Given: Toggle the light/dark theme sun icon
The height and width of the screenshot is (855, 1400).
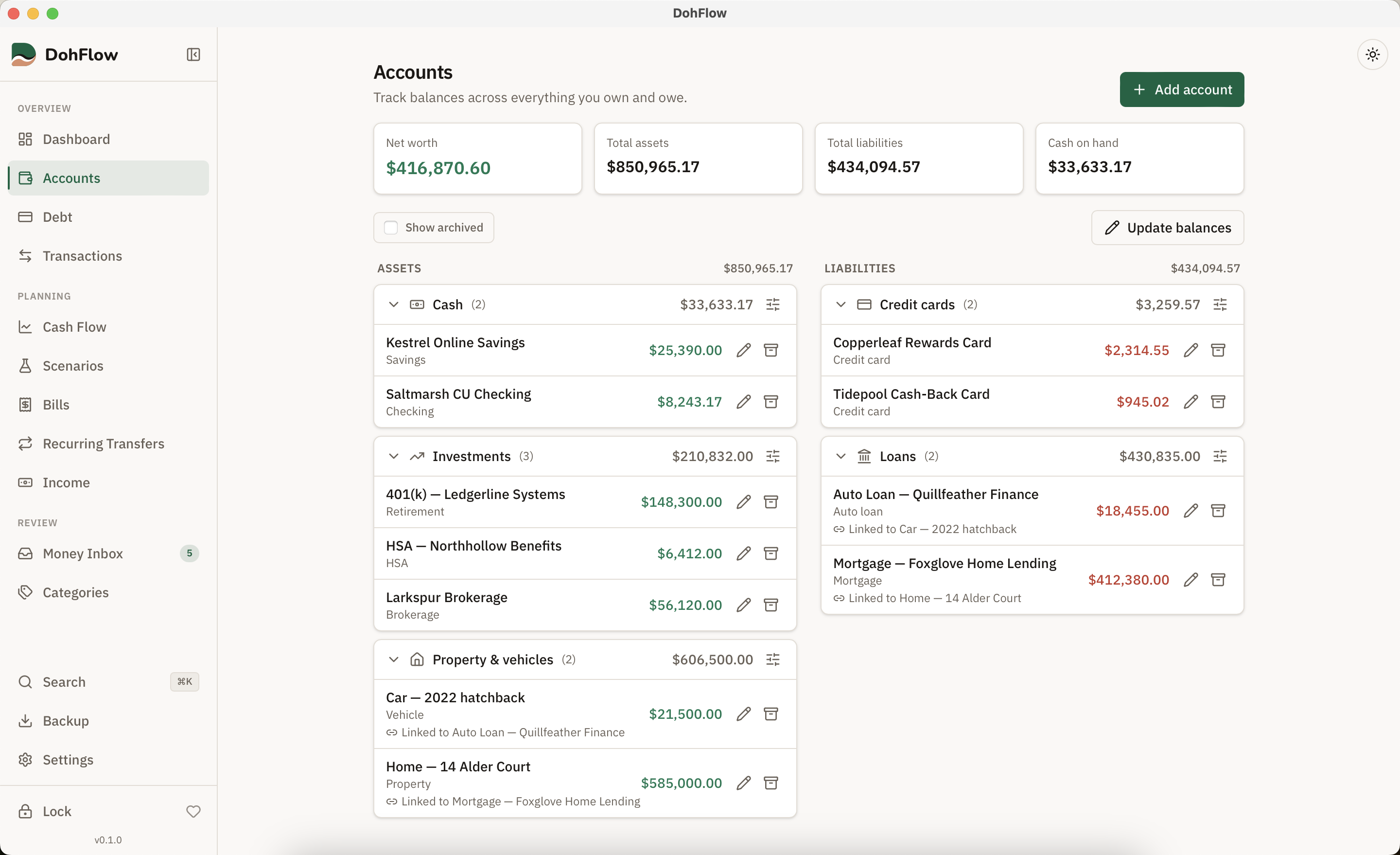Looking at the screenshot, I should pos(1373,54).
